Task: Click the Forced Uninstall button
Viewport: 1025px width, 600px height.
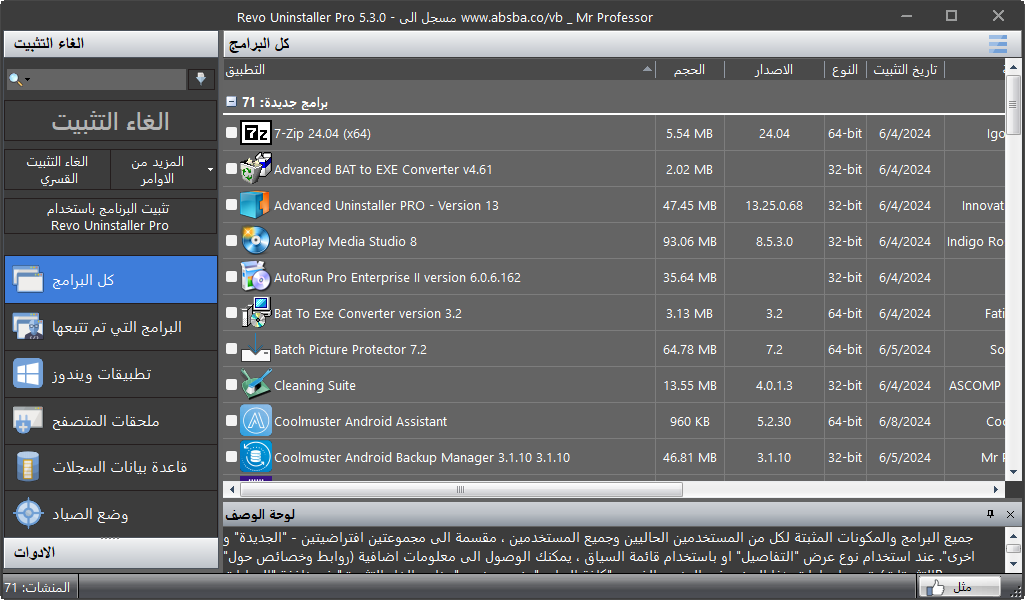Action: point(57,170)
